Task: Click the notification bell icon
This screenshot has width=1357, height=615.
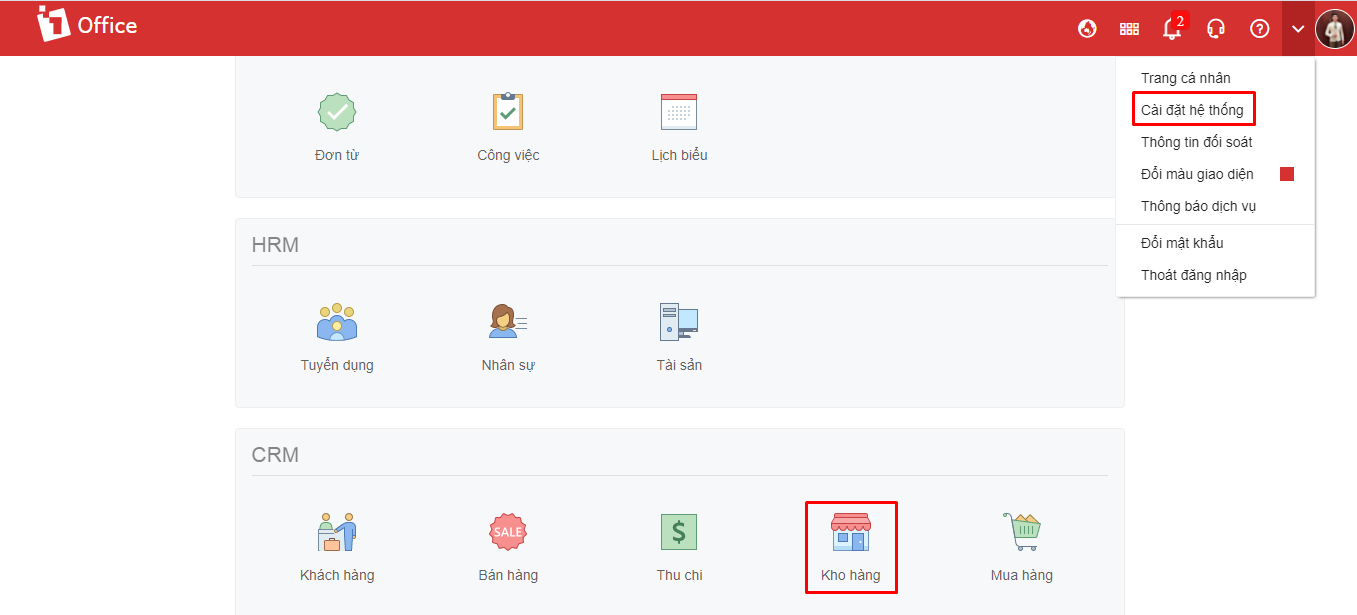Action: point(1172,29)
